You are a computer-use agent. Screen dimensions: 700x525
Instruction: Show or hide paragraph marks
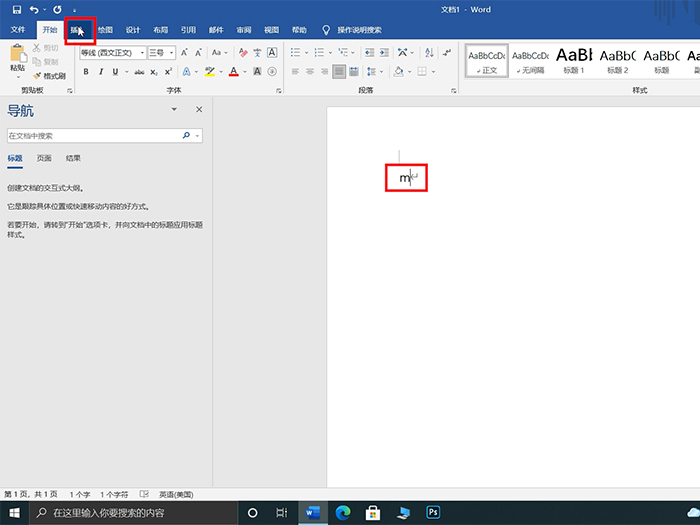point(447,53)
